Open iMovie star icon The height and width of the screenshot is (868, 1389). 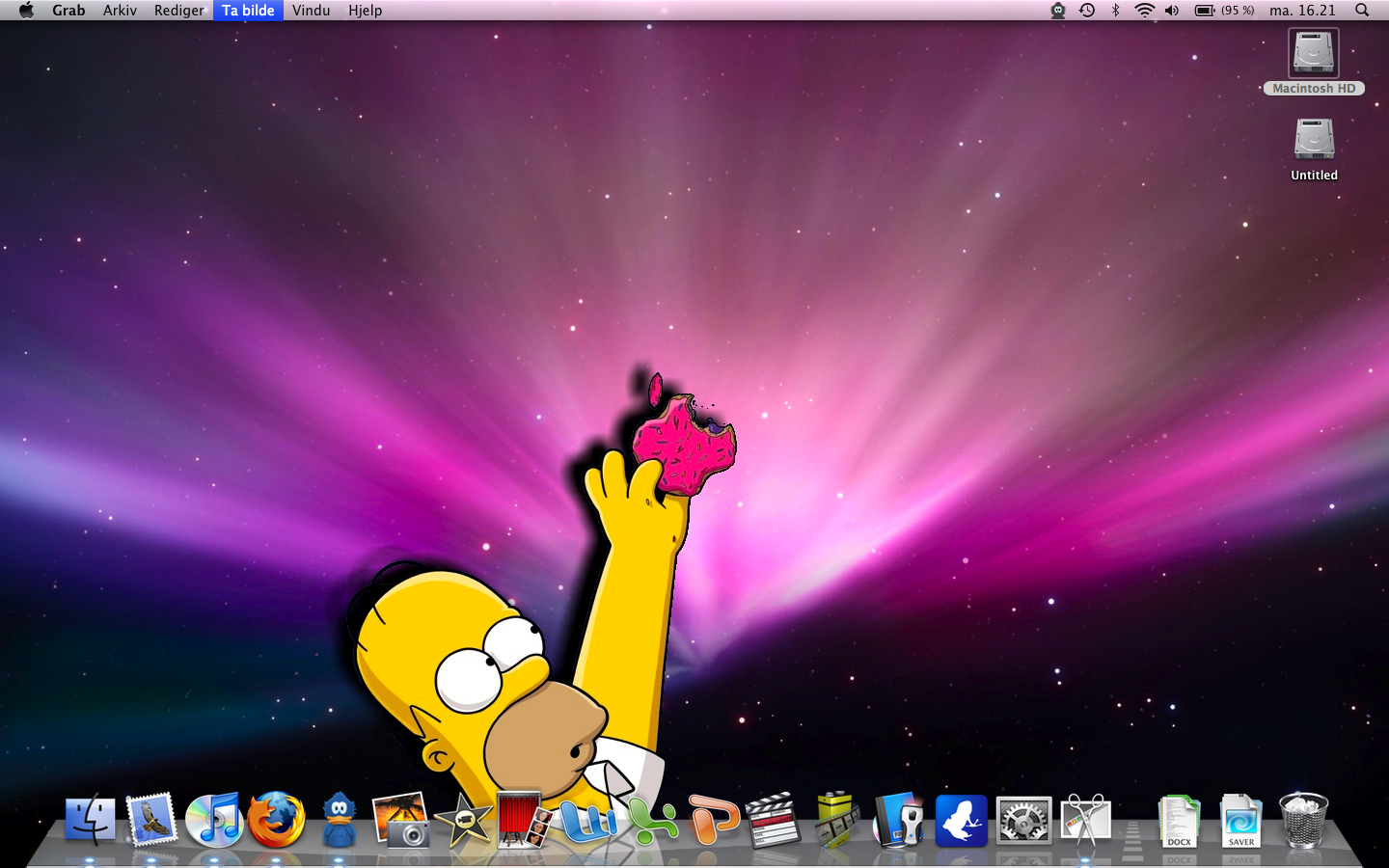[x=463, y=822]
